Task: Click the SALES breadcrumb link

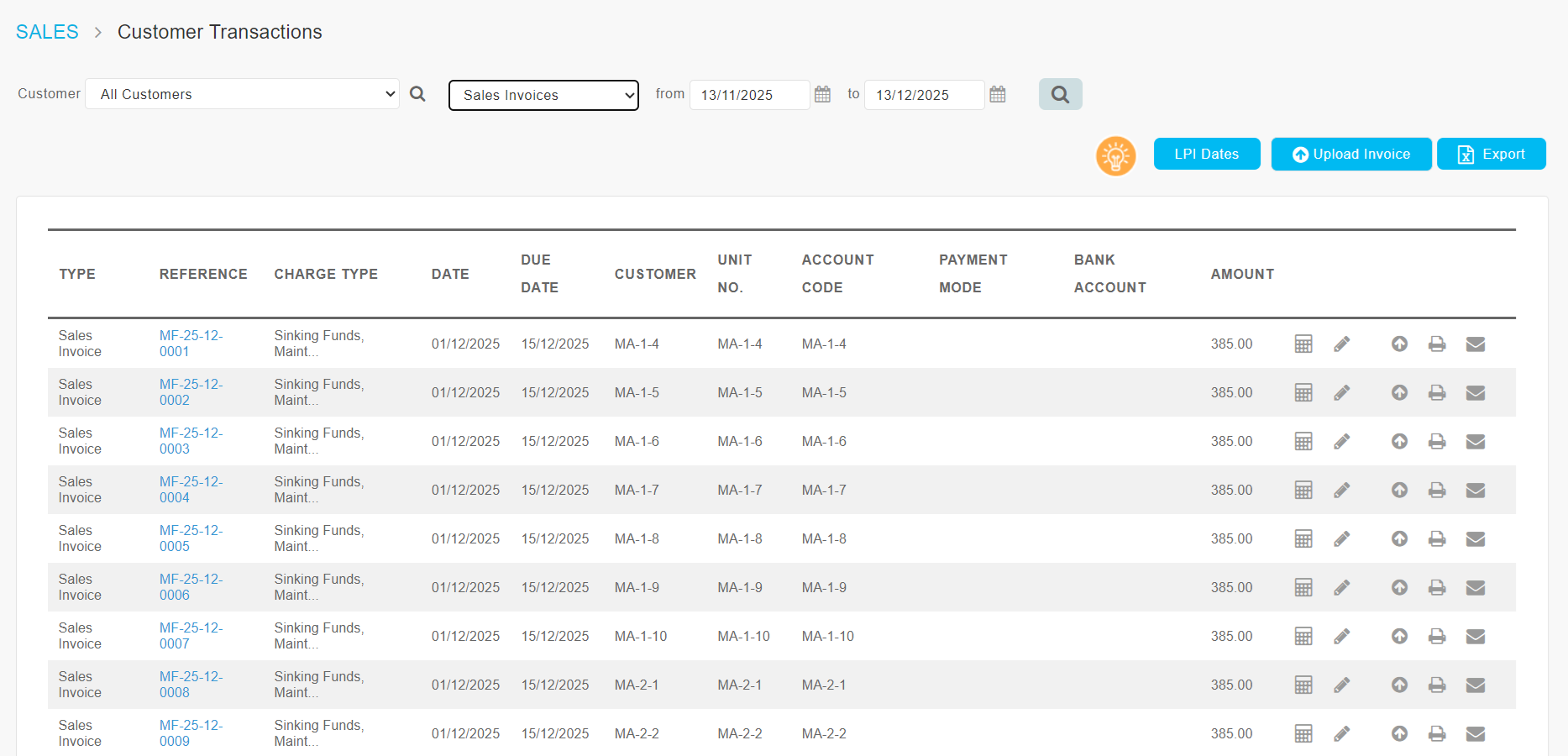Action: click(47, 32)
